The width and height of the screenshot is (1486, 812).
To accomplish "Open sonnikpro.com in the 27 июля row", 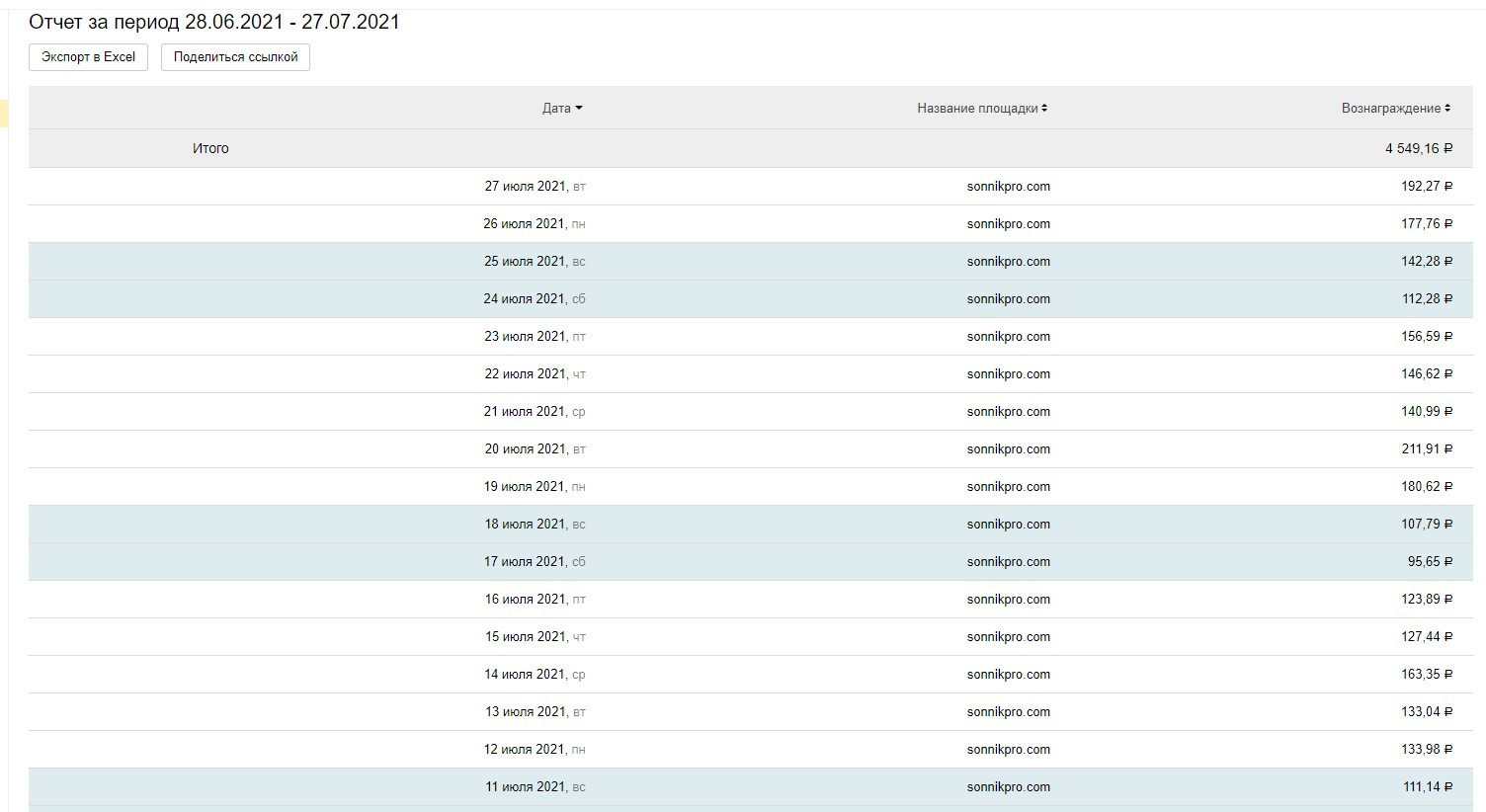I will tap(1008, 187).
